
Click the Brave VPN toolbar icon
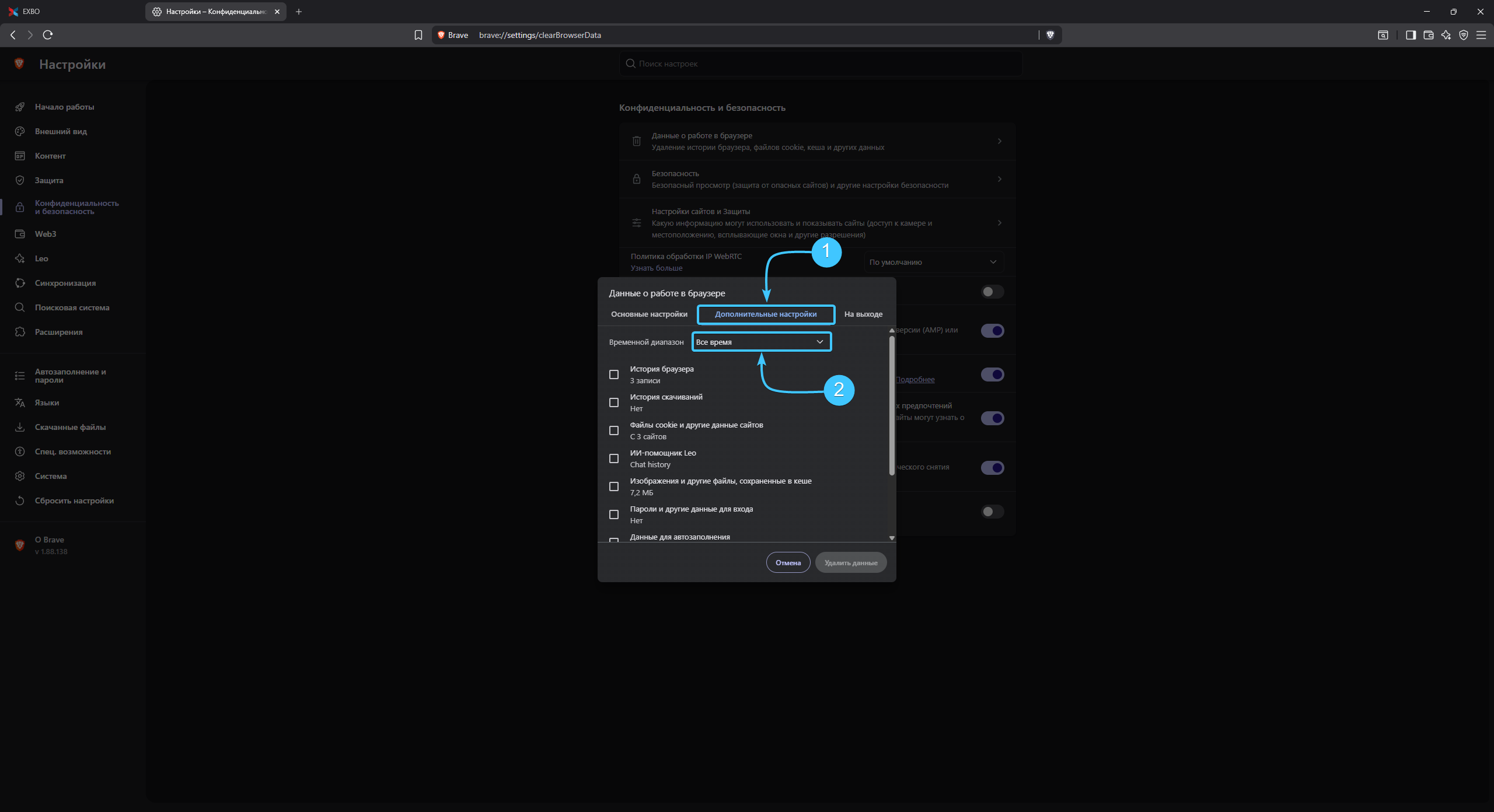click(x=1463, y=35)
